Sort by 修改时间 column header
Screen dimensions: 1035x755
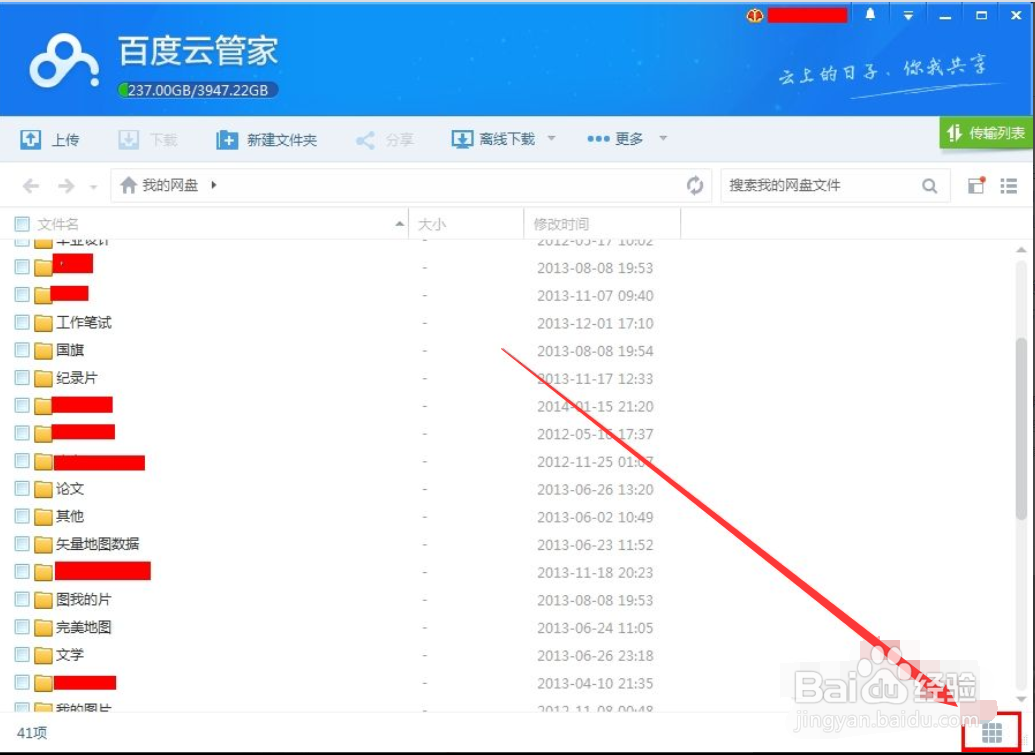pyautogui.click(x=560, y=224)
